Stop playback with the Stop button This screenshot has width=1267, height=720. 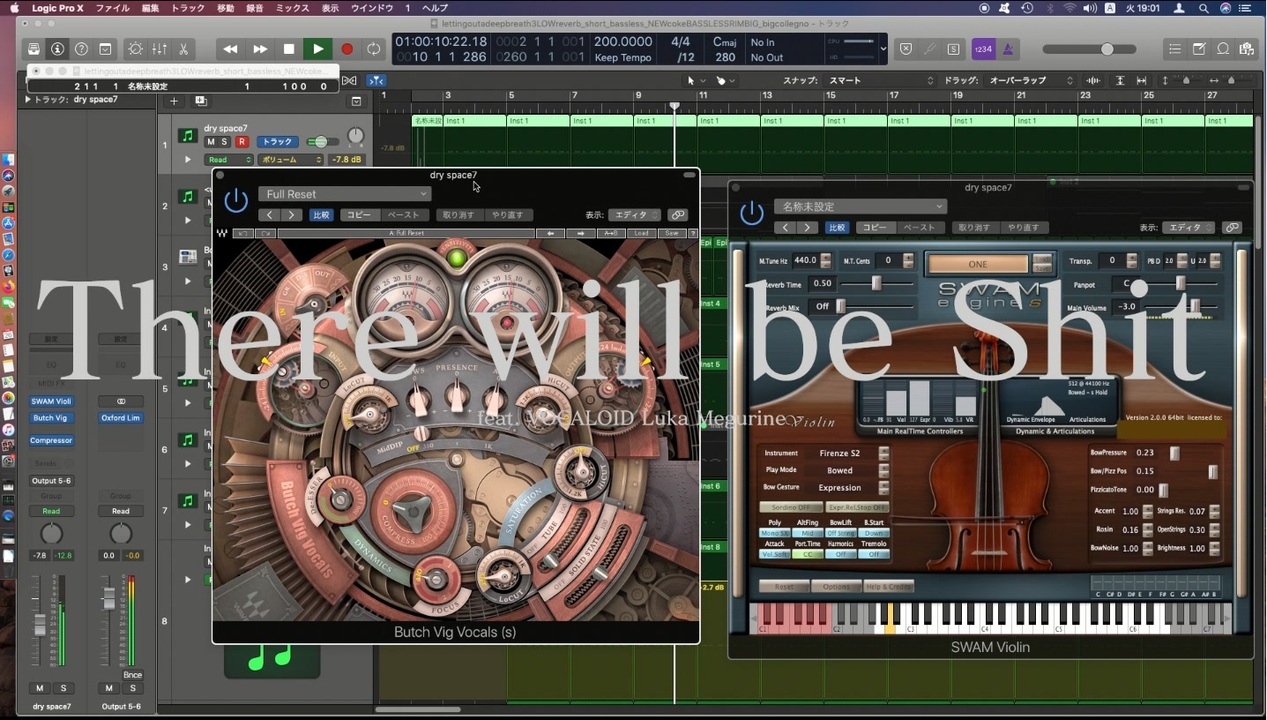tap(289, 49)
